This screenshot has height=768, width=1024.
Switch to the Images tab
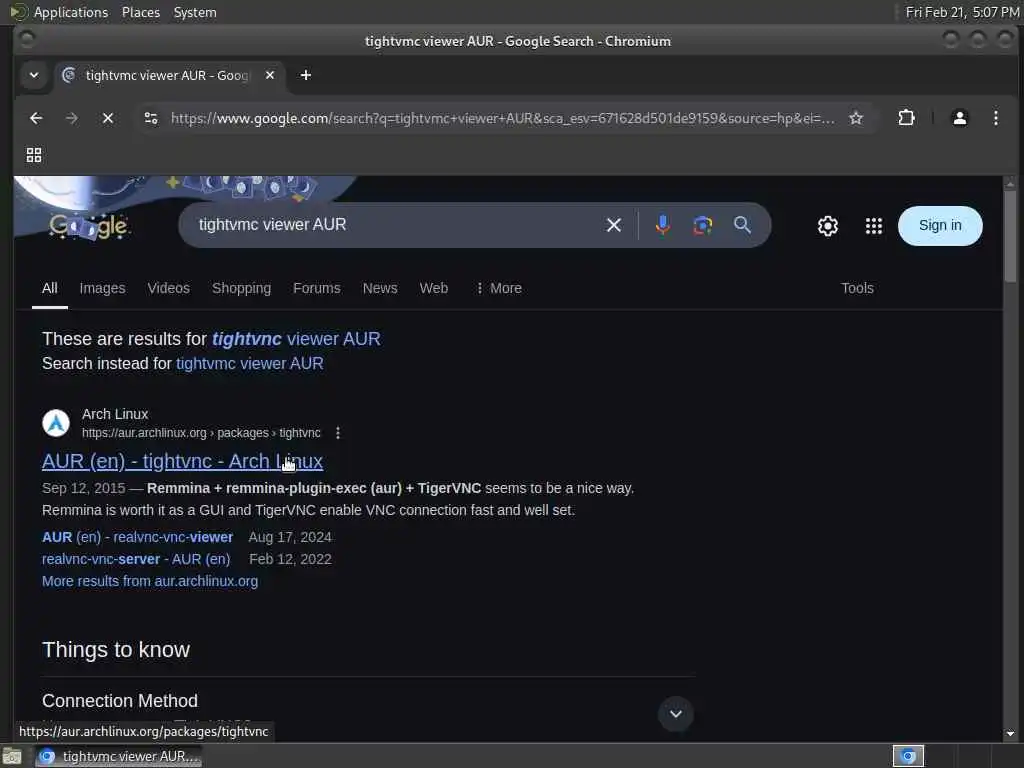pos(102,288)
